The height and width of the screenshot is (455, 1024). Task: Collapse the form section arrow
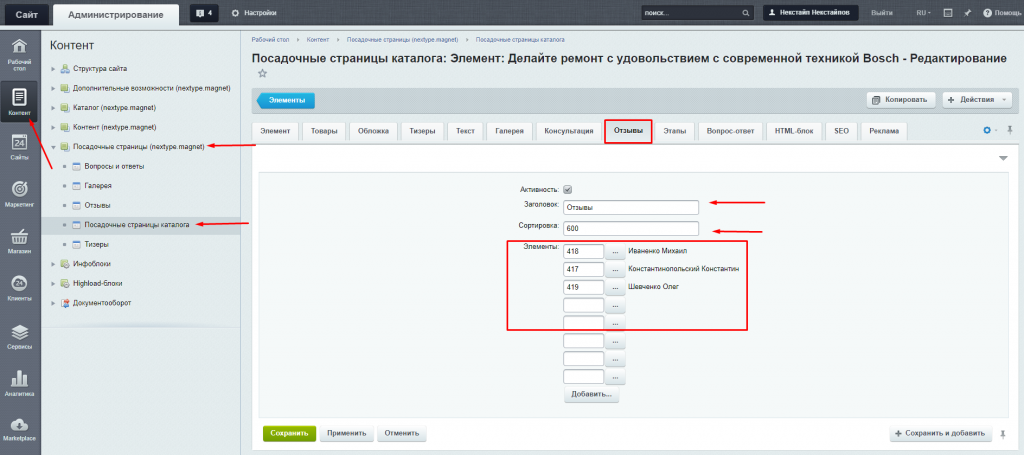tap(1003, 158)
